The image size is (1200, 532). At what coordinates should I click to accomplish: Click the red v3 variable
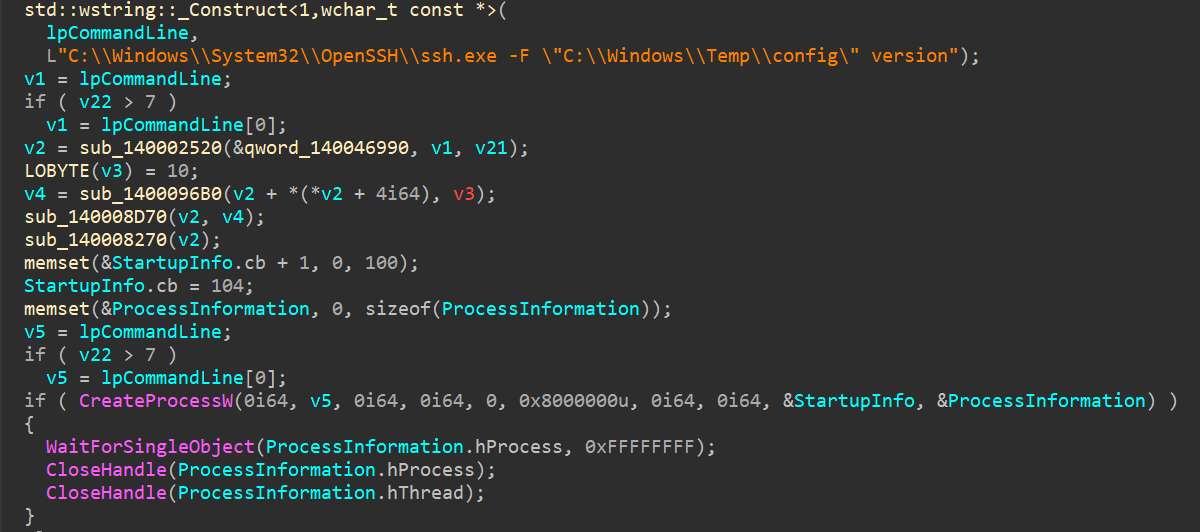(464, 194)
